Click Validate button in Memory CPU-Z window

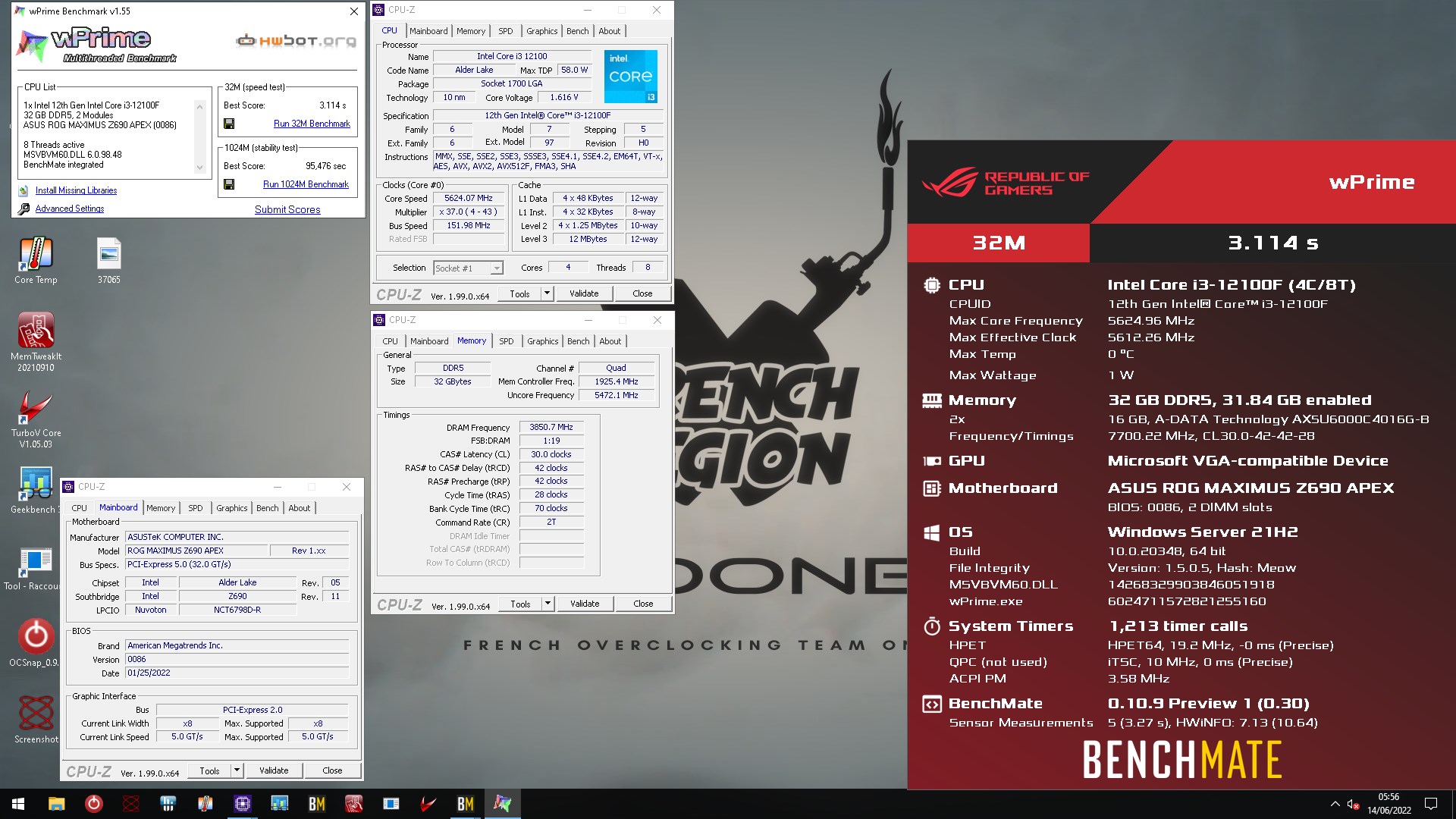(x=585, y=604)
